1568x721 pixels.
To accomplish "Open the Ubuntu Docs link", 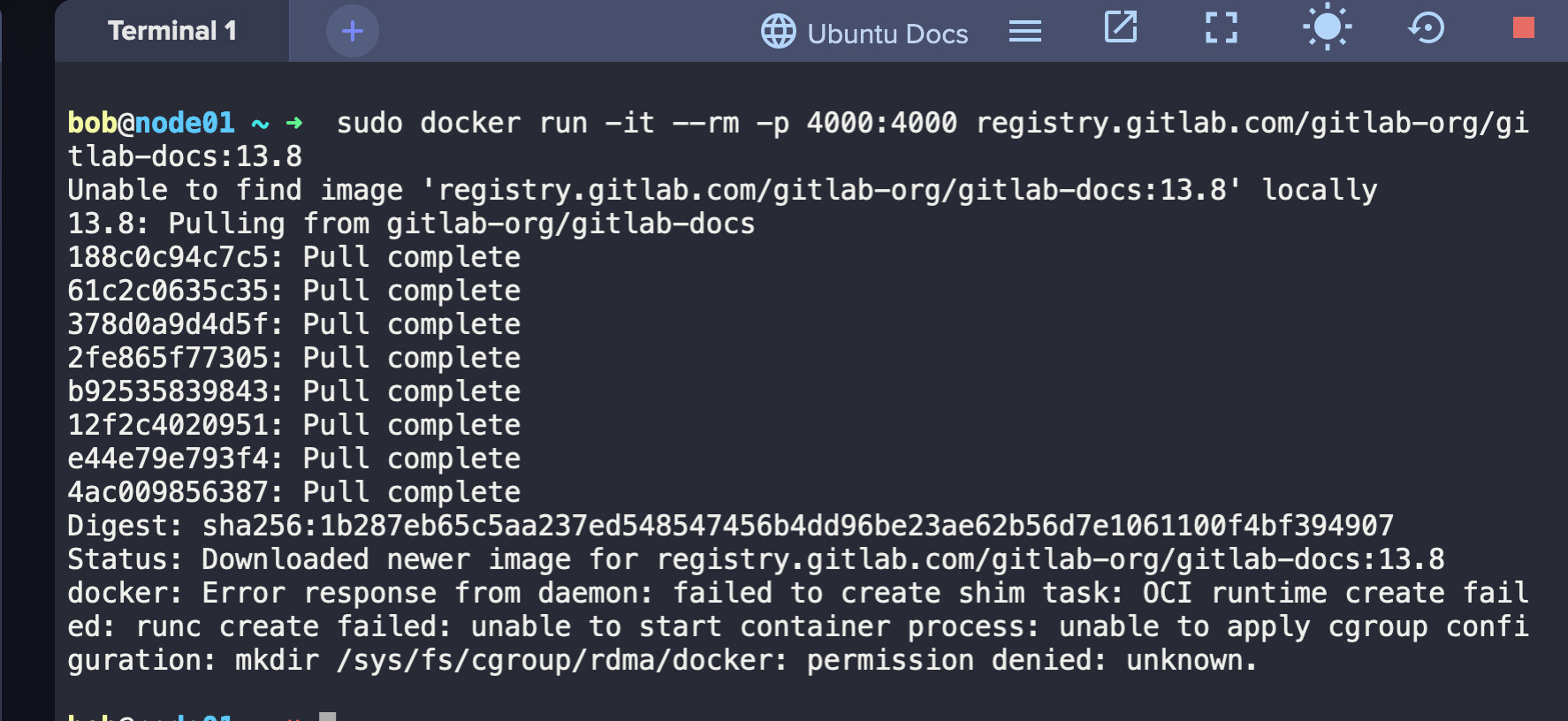I will click(x=887, y=34).
